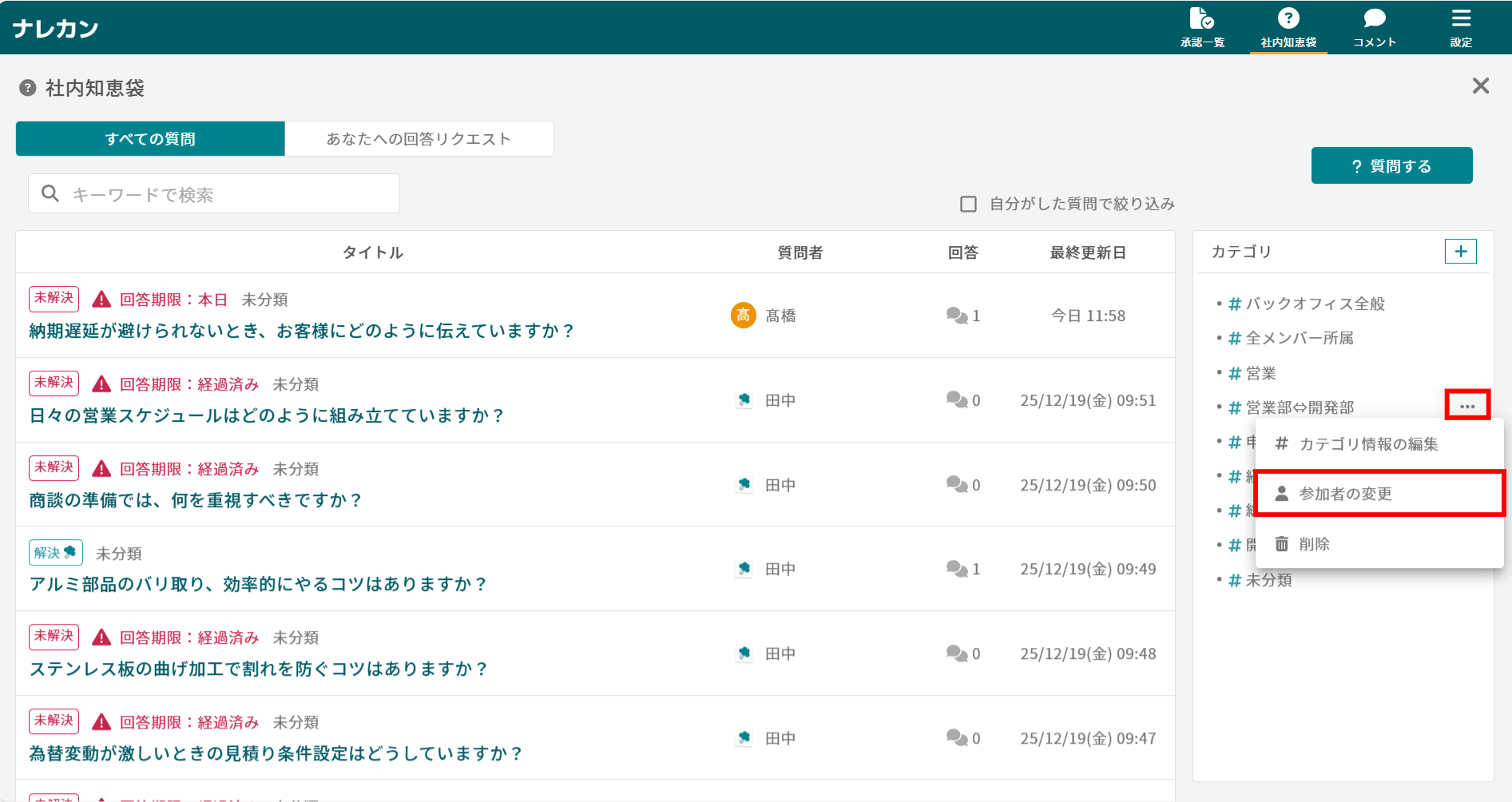Click the 質問する button
This screenshot has width=1512, height=802.
click(1391, 165)
